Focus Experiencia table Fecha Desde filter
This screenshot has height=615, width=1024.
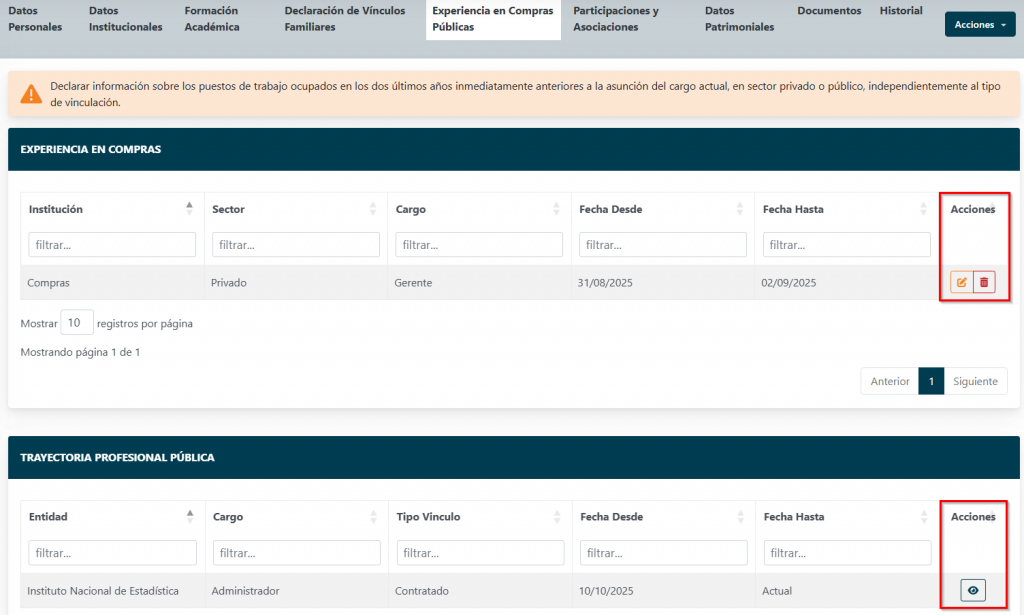click(x=662, y=245)
